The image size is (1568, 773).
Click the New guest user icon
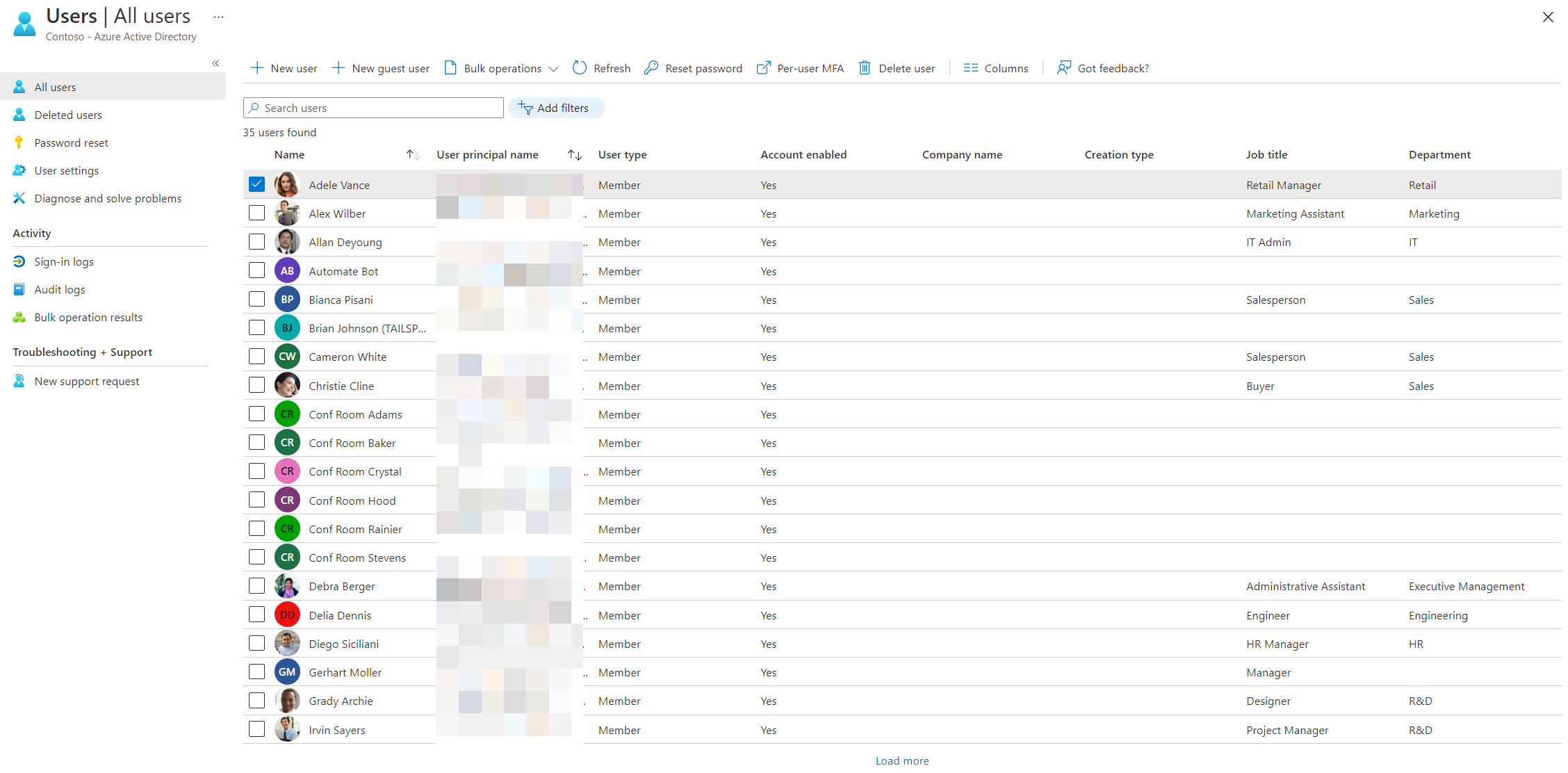(338, 67)
